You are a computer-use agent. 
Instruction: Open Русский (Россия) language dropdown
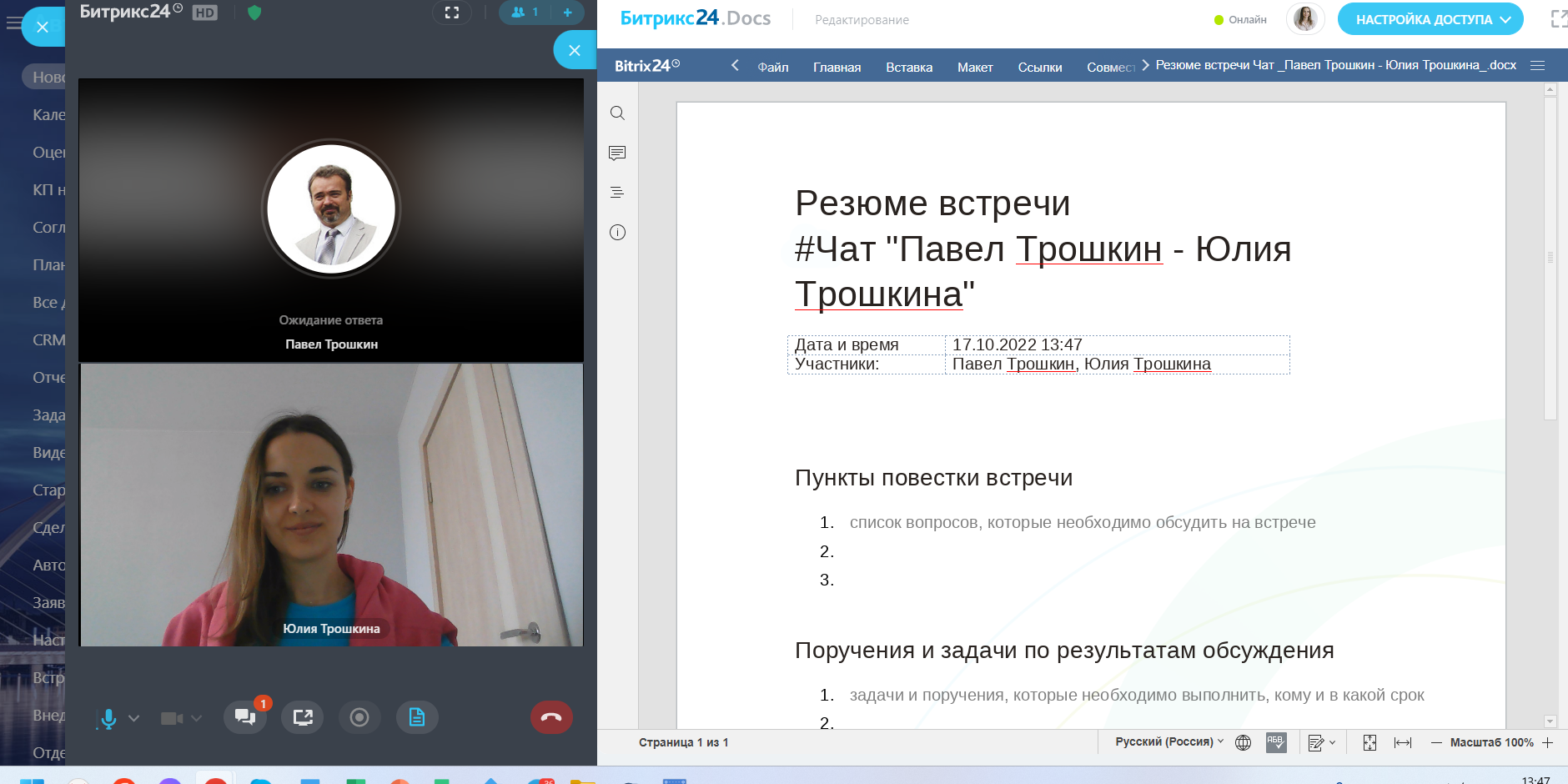coord(1169,741)
